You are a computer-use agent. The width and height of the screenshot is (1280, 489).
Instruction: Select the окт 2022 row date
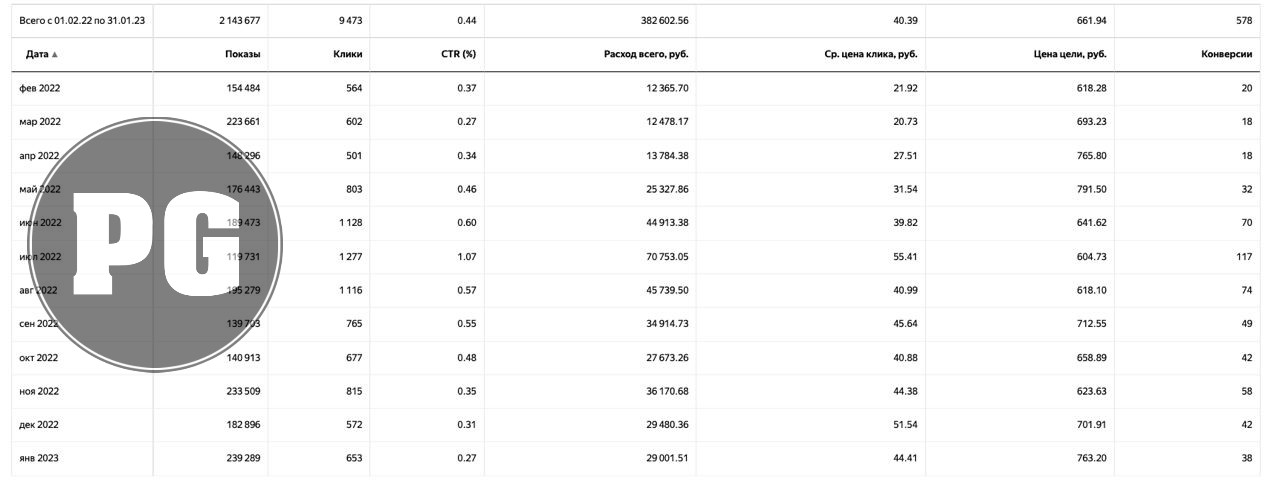(x=40, y=358)
